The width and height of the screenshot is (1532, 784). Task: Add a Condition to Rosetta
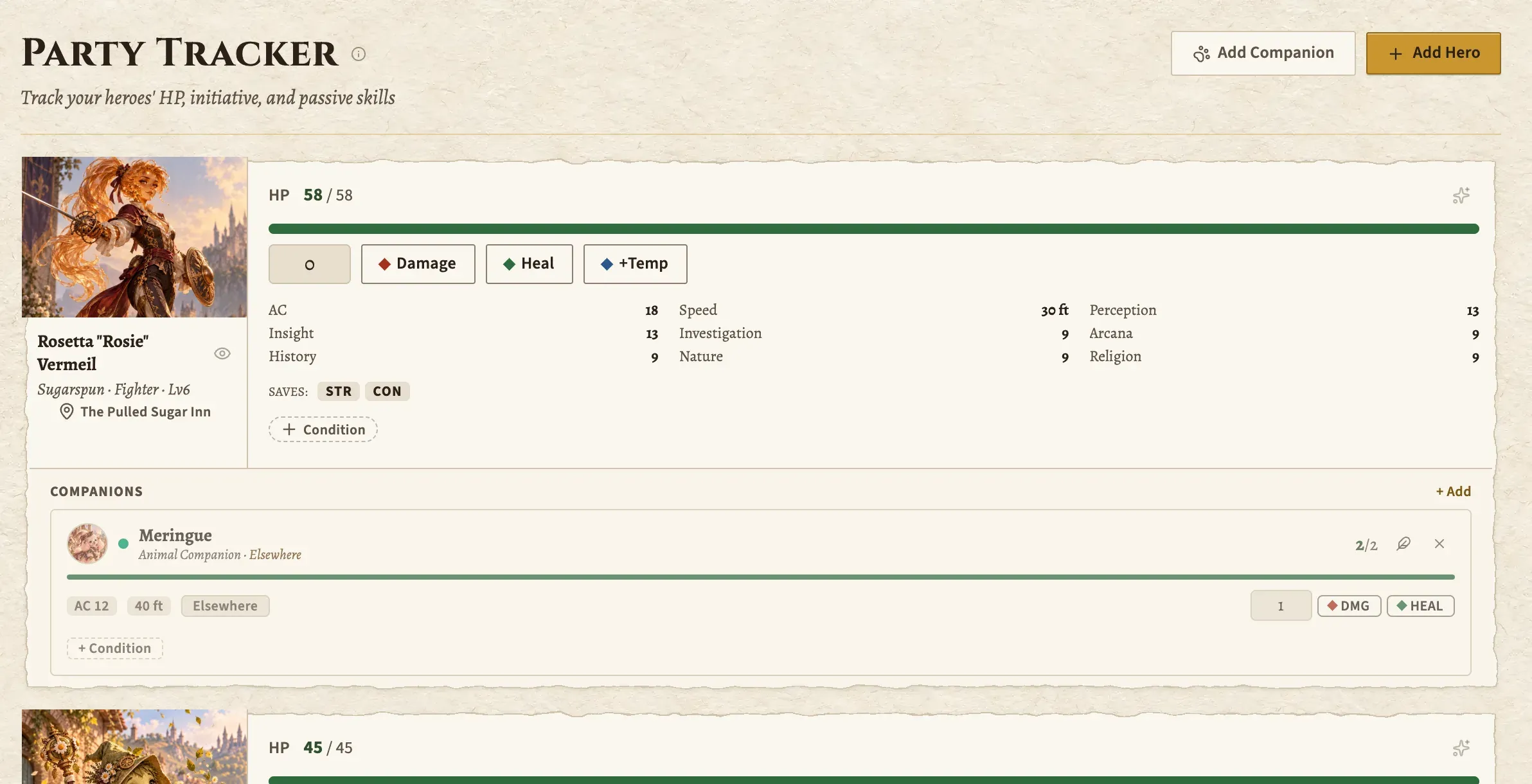tap(323, 429)
